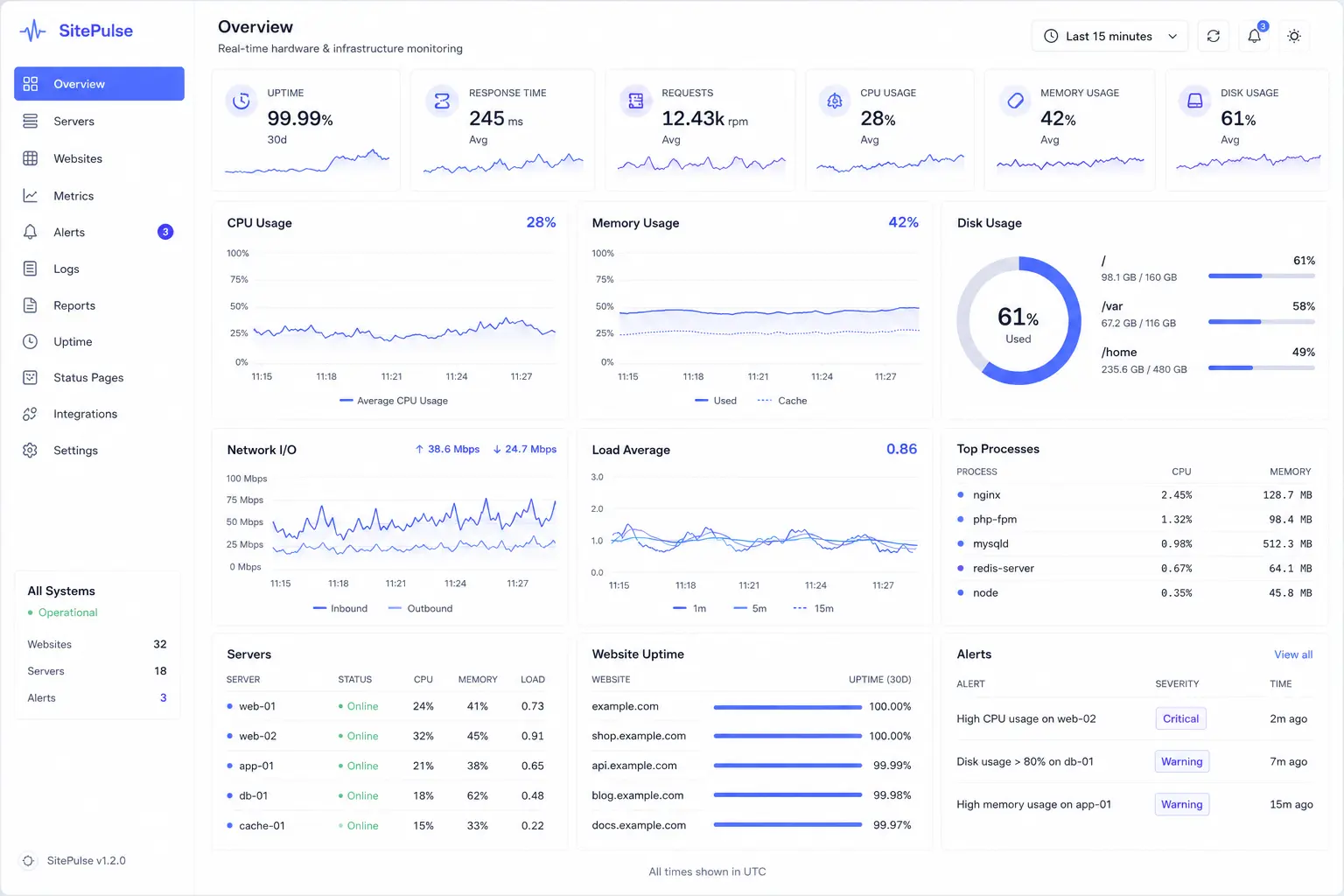Click shop.example.com in Website Uptime
Viewport: 1344px width, 896px height.
pos(639,736)
